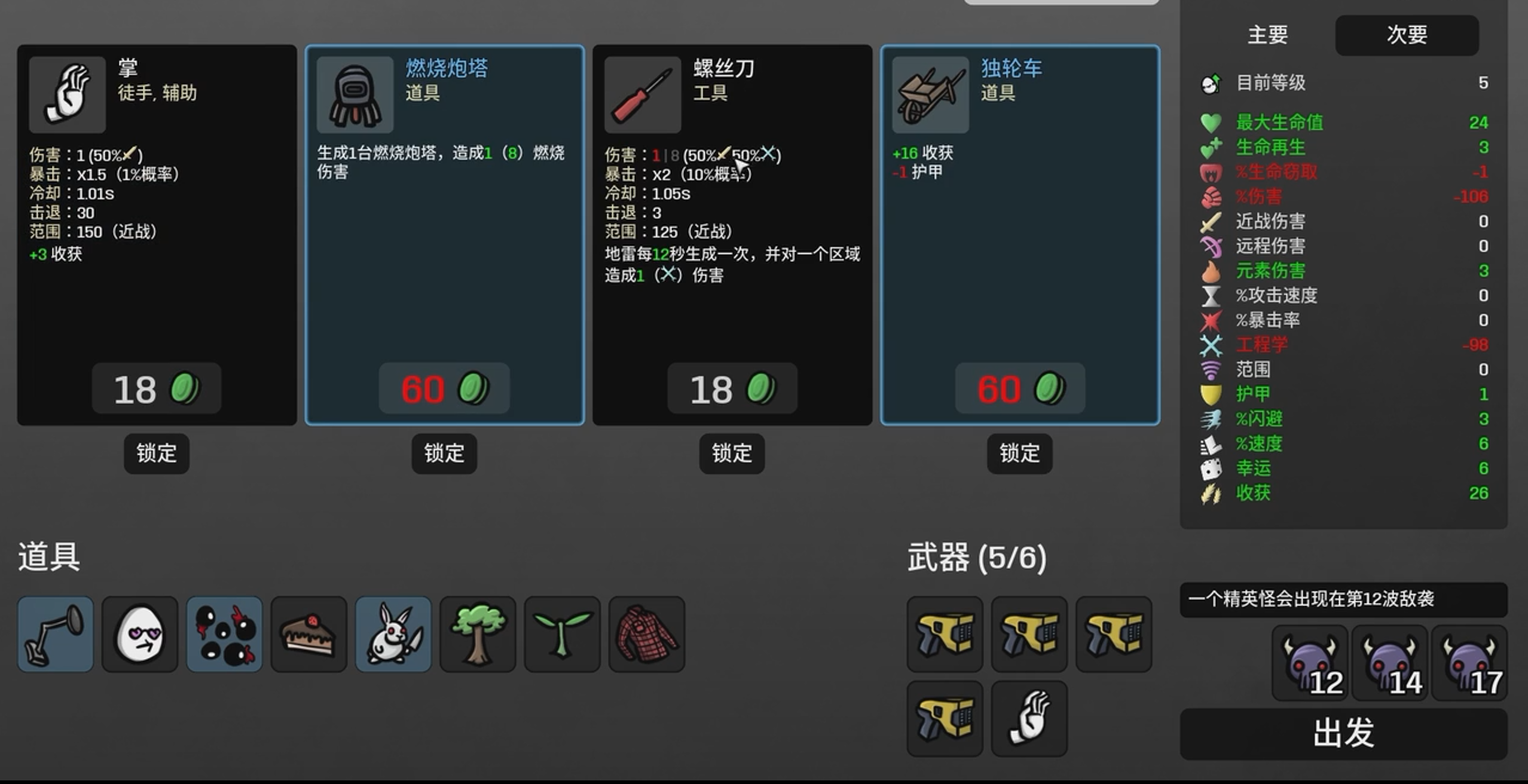Toggle 锁定 lock under 独轮车 card

(1020, 454)
